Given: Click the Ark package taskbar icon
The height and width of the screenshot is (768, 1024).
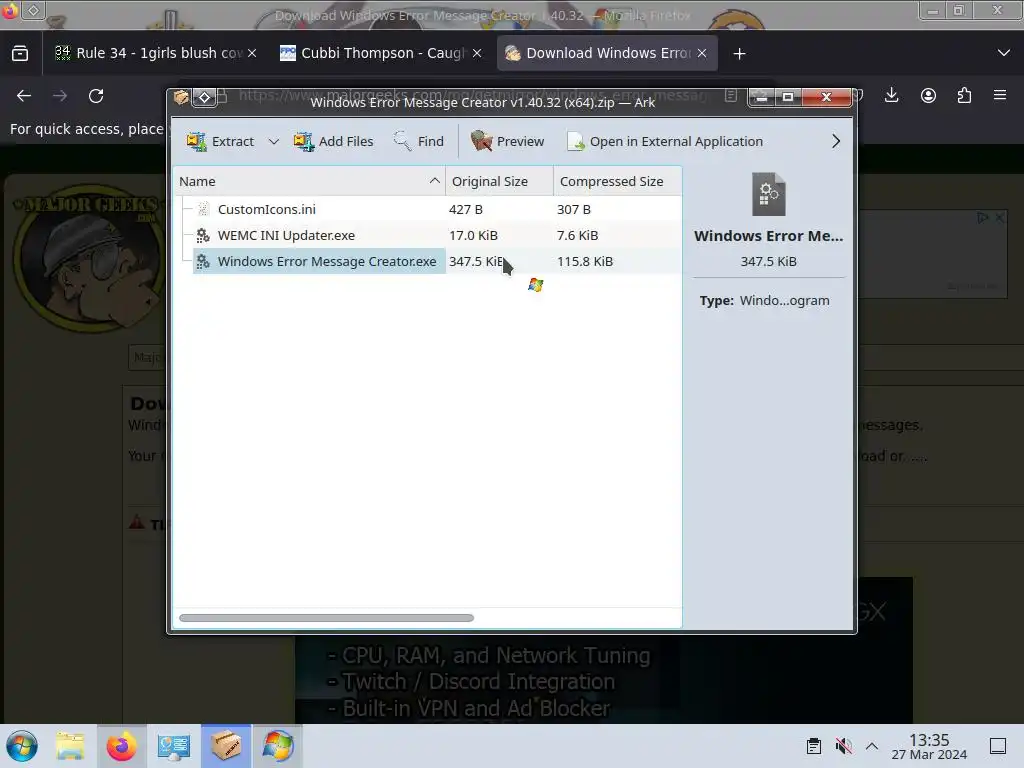Looking at the screenshot, I should pyautogui.click(x=226, y=746).
